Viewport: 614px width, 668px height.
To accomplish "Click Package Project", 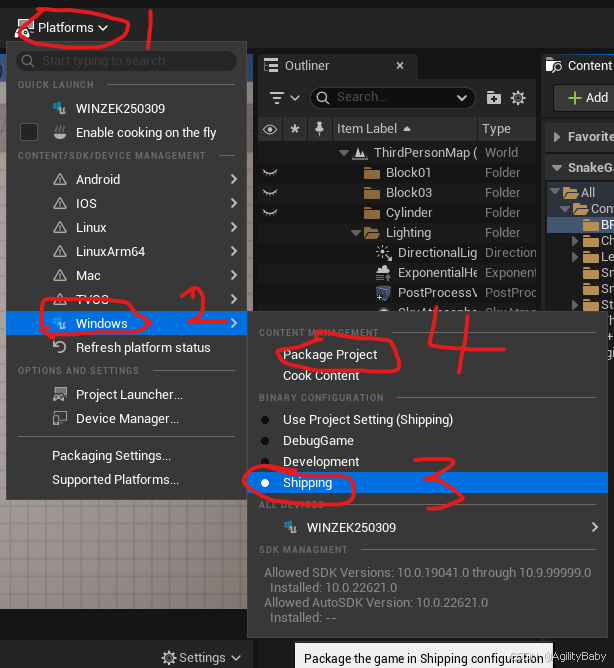I will (x=330, y=354).
